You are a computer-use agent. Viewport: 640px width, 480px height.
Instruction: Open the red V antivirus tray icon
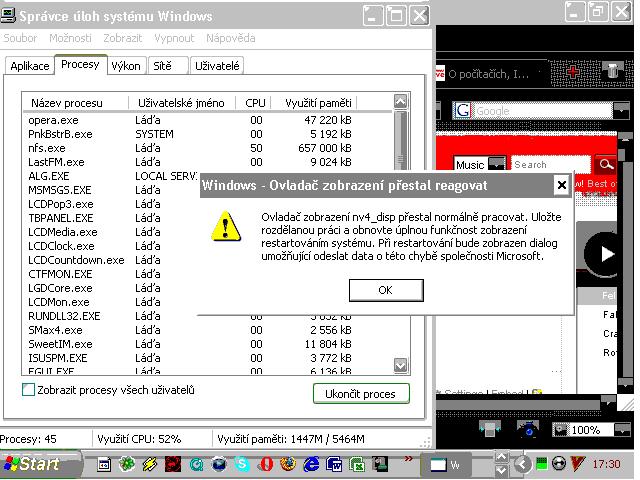(578, 464)
